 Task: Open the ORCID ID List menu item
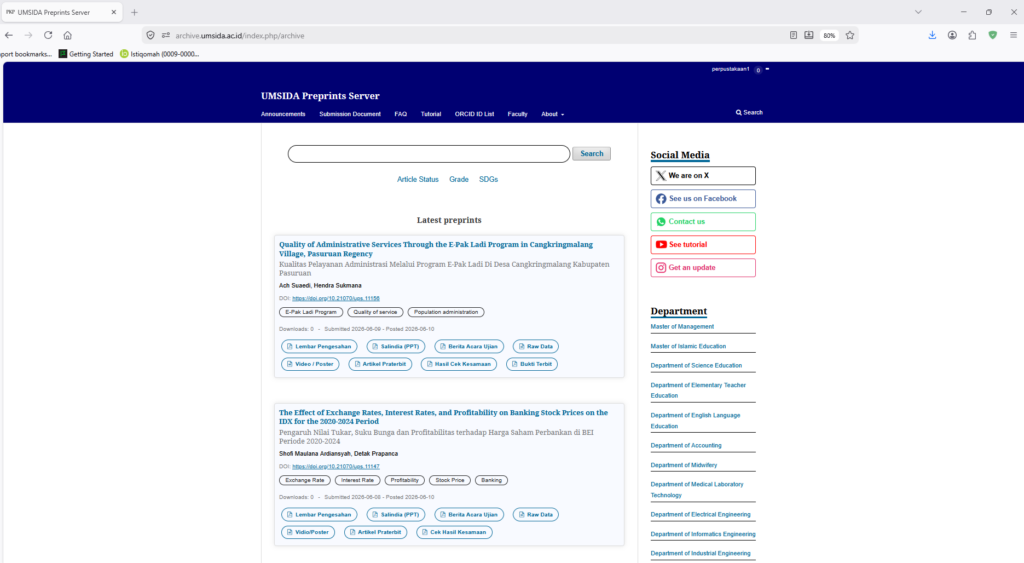[x=474, y=114]
